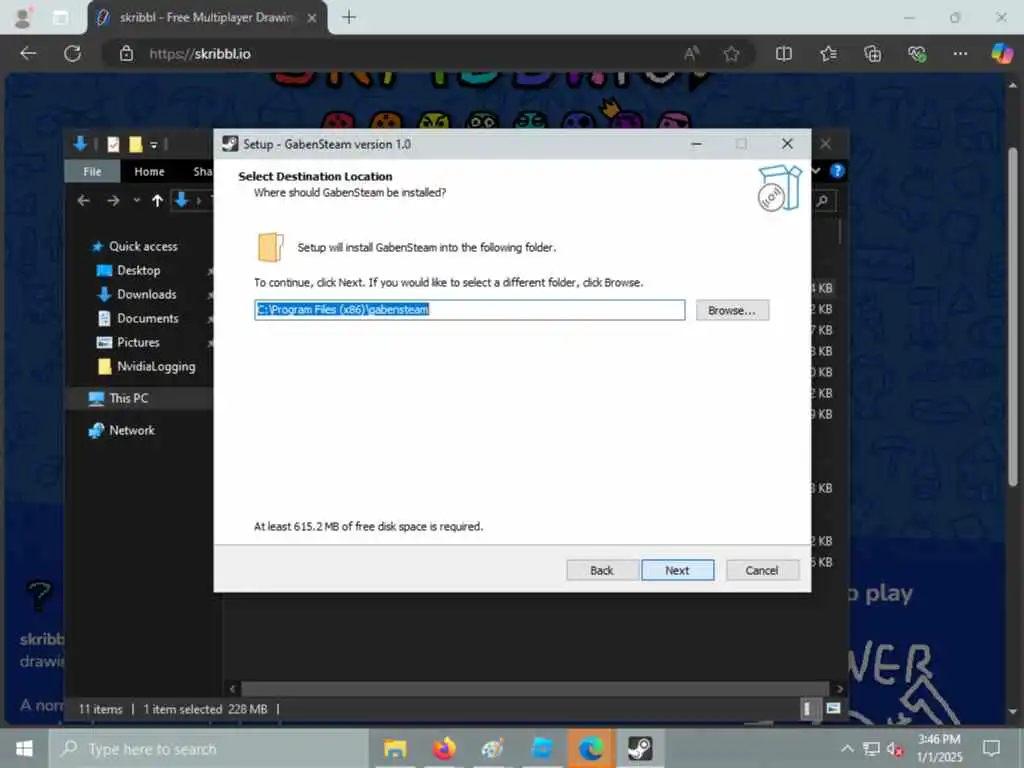Minimize the Setup window
1024x768 pixels.
[697, 144]
